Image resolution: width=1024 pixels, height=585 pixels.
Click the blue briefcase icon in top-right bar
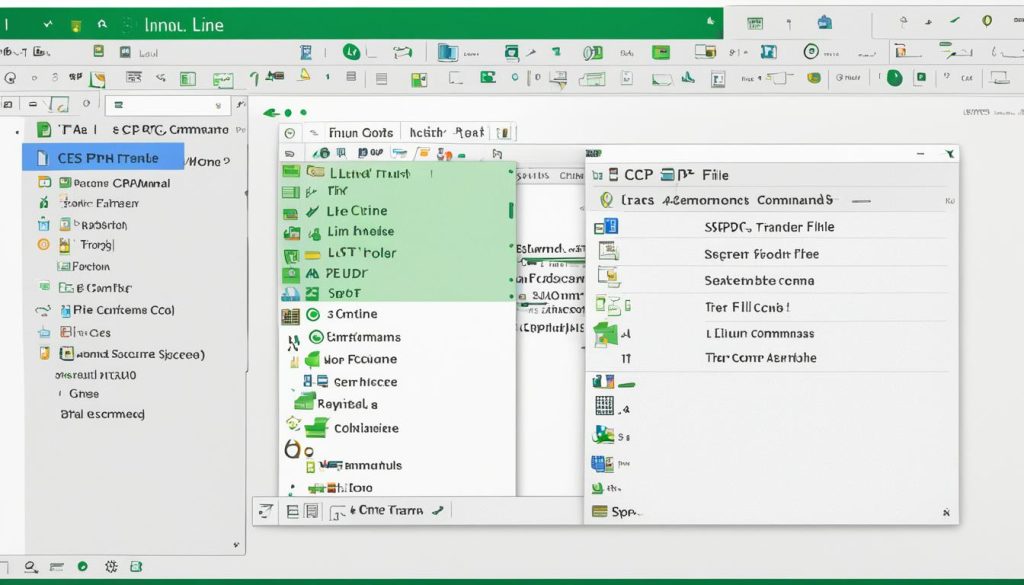pos(825,23)
